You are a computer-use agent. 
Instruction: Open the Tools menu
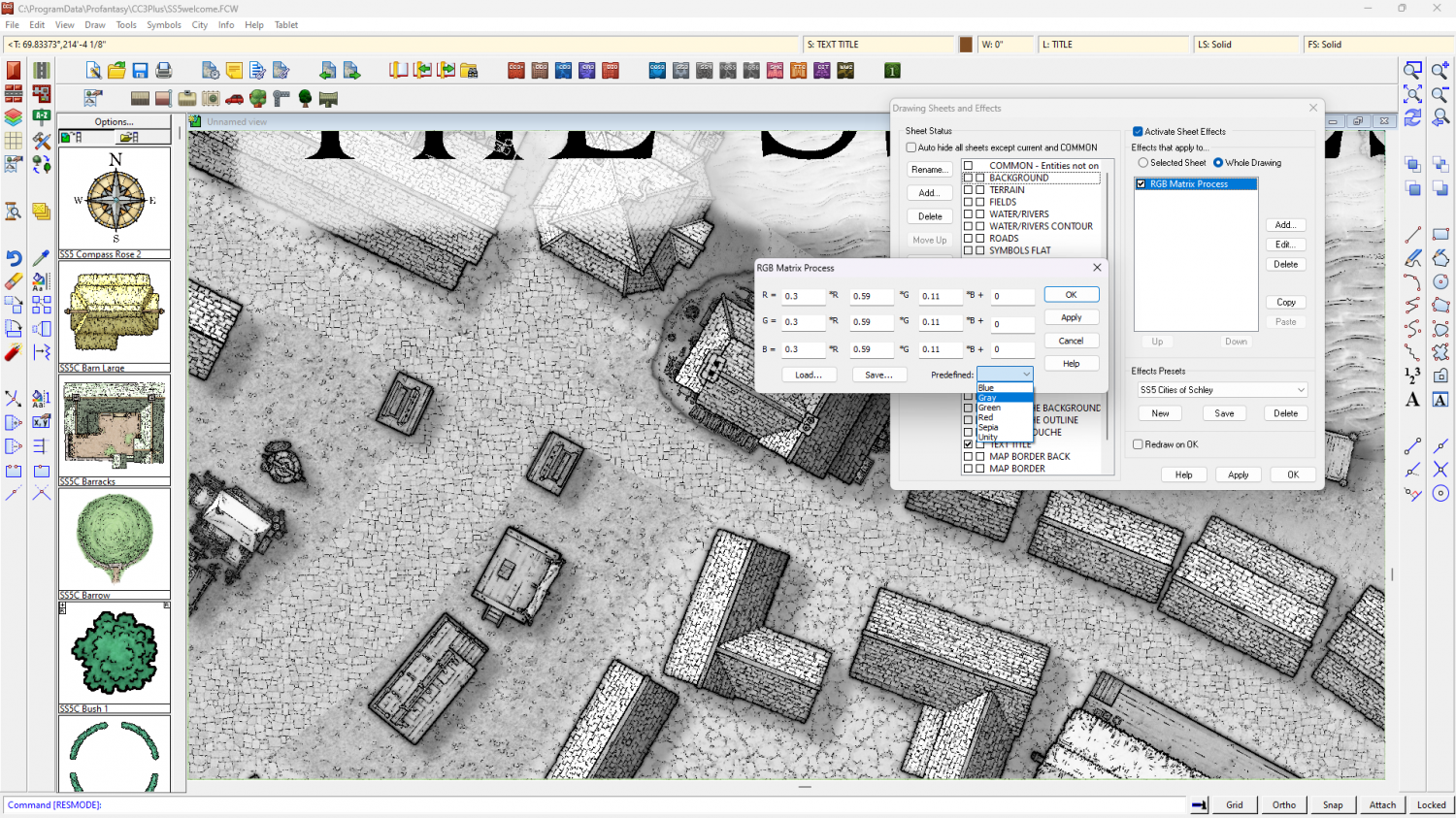click(126, 25)
